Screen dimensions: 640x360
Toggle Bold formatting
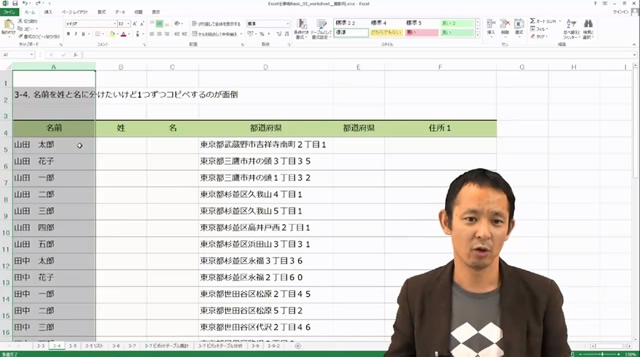tap(69, 34)
